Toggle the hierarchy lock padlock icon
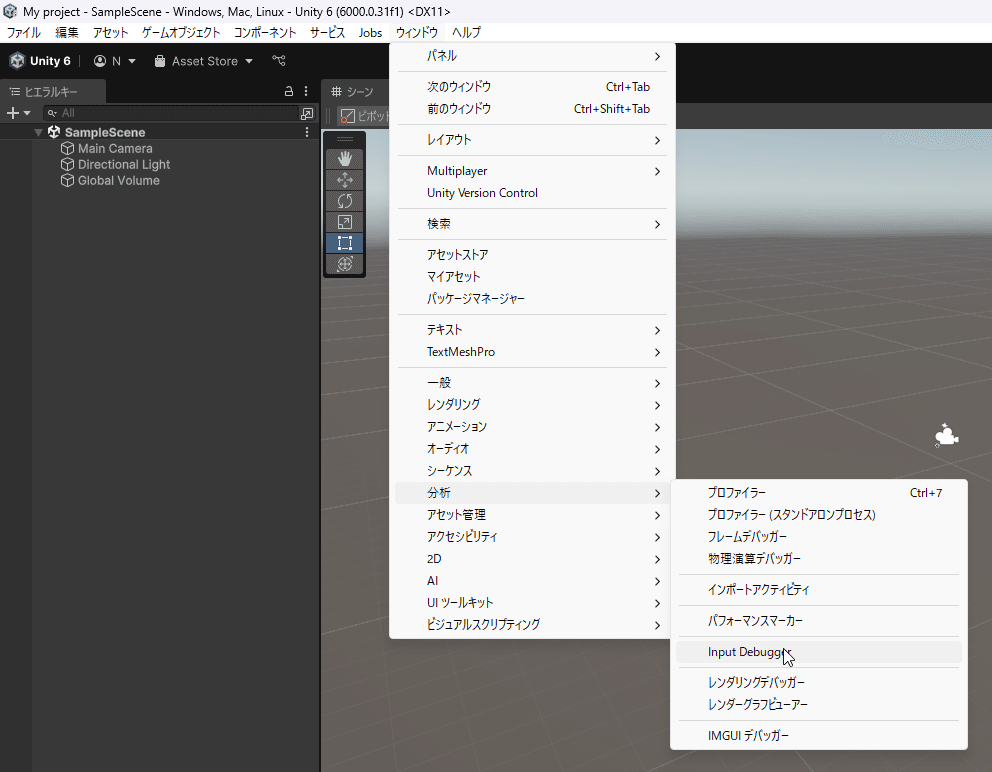 [x=287, y=90]
